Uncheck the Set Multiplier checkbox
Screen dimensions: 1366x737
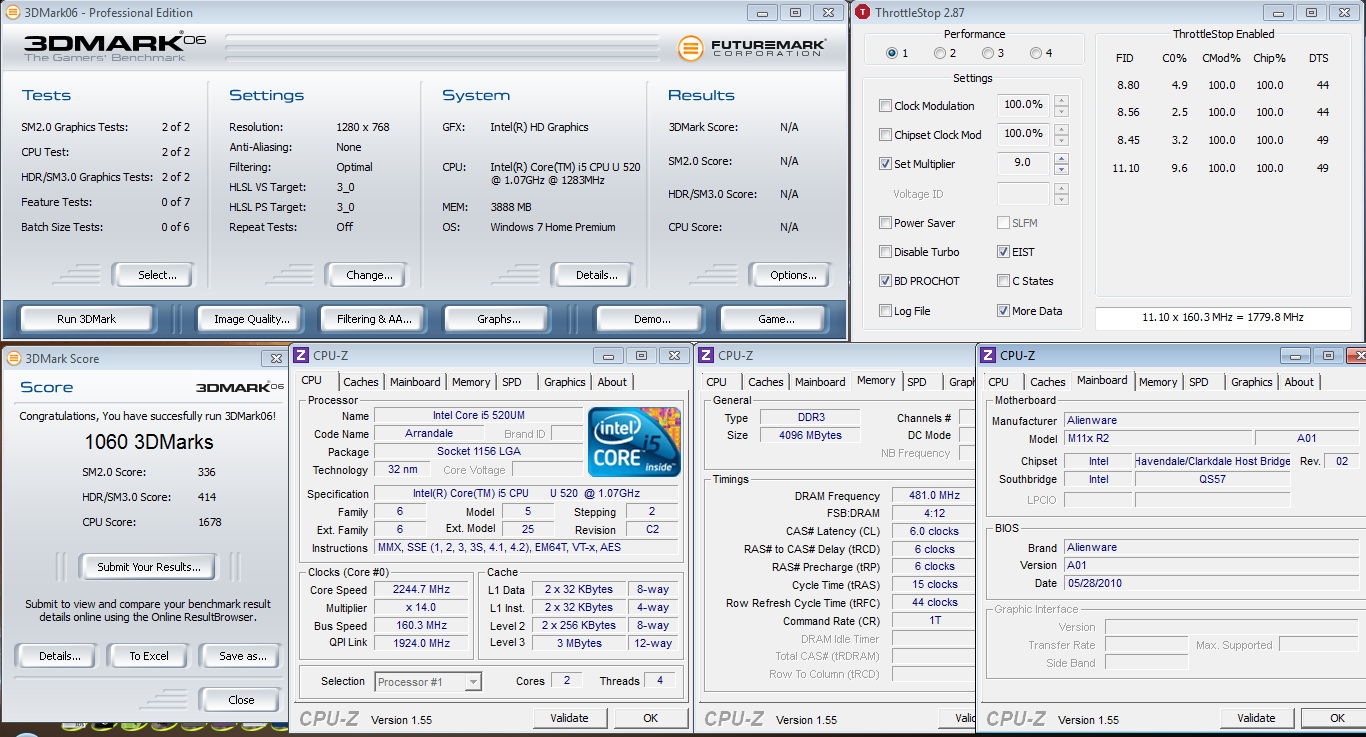coord(885,164)
